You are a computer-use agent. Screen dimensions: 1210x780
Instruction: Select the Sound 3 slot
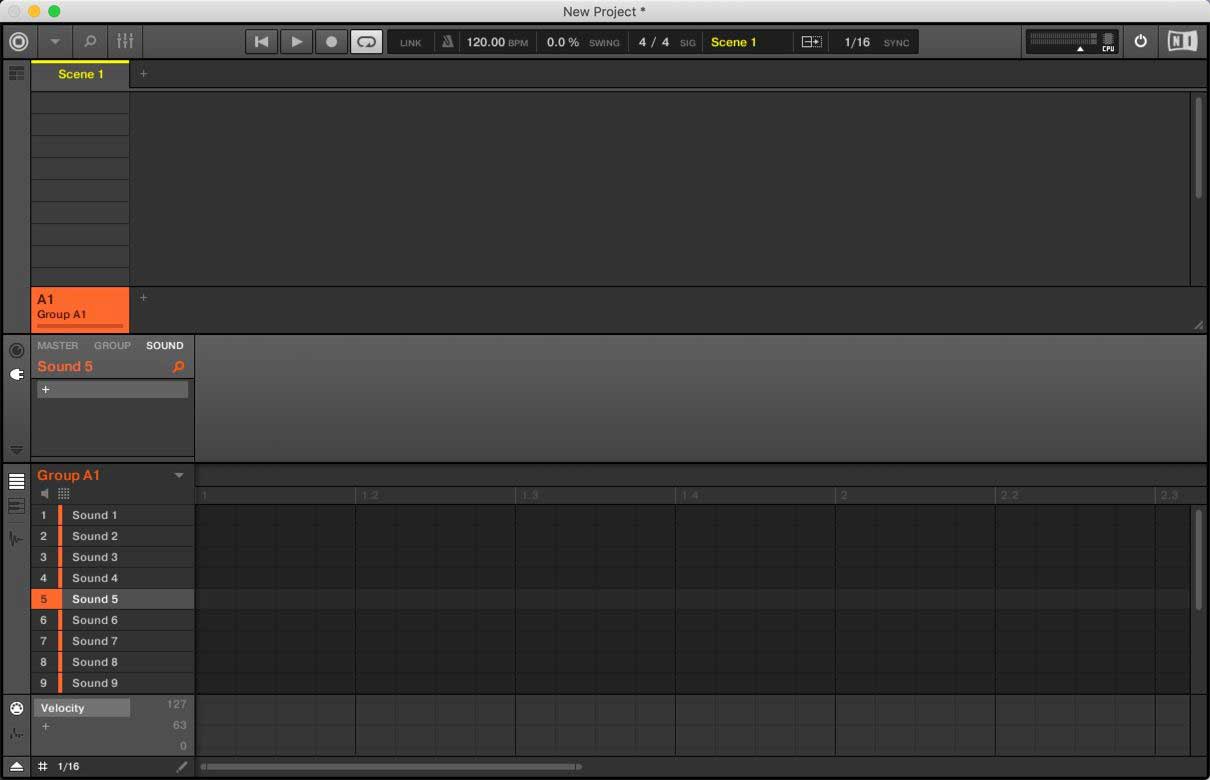(x=113, y=557)
